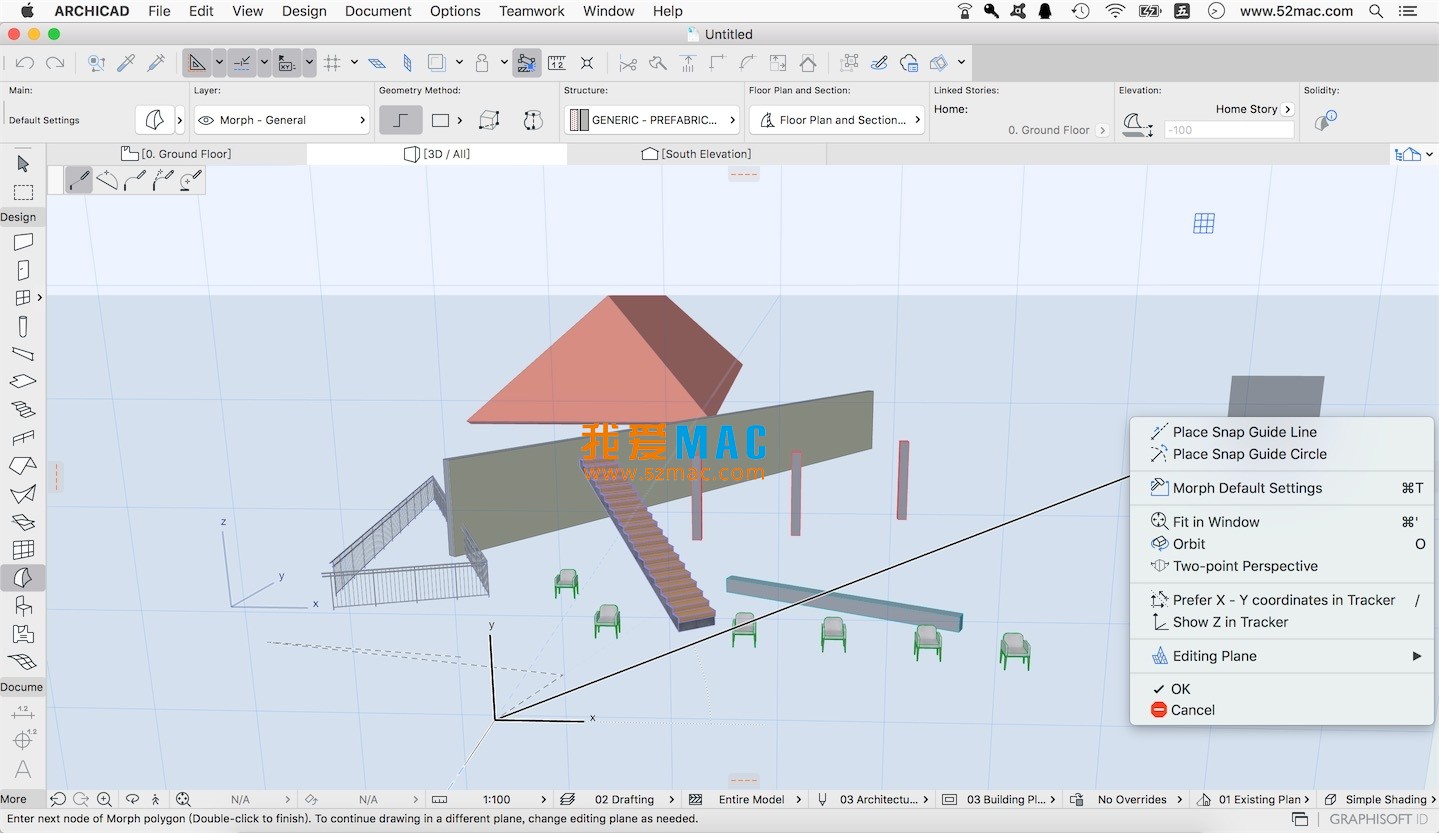
Task: Select the Beam tool
Action: click(23, 354)
